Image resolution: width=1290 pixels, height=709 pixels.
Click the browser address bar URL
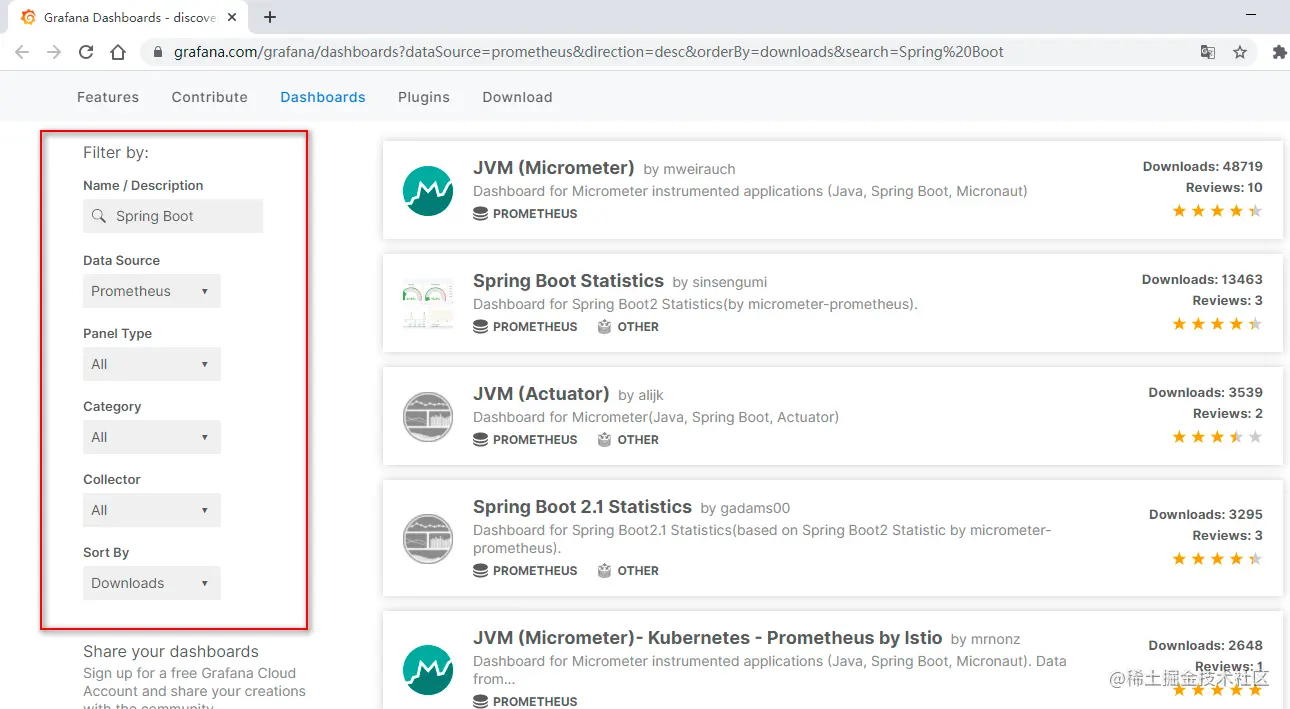pyautogui.click(x=588, y=52)
